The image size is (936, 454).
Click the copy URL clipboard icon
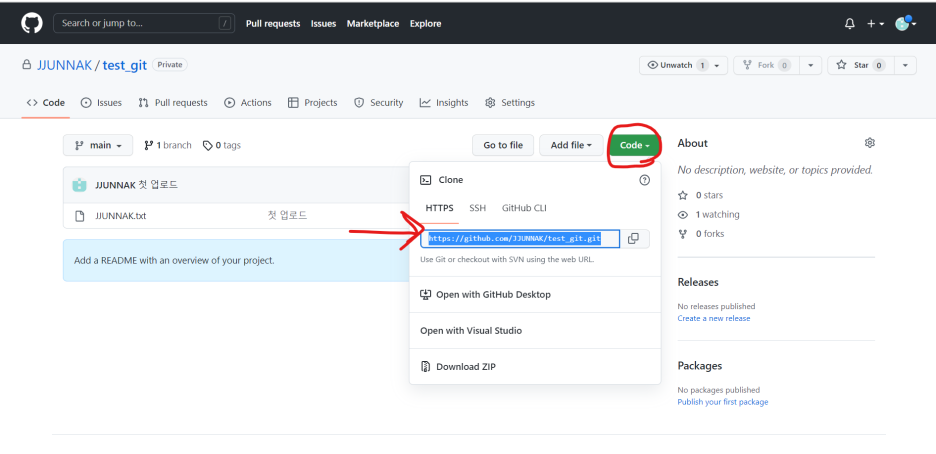click(633, 239)
